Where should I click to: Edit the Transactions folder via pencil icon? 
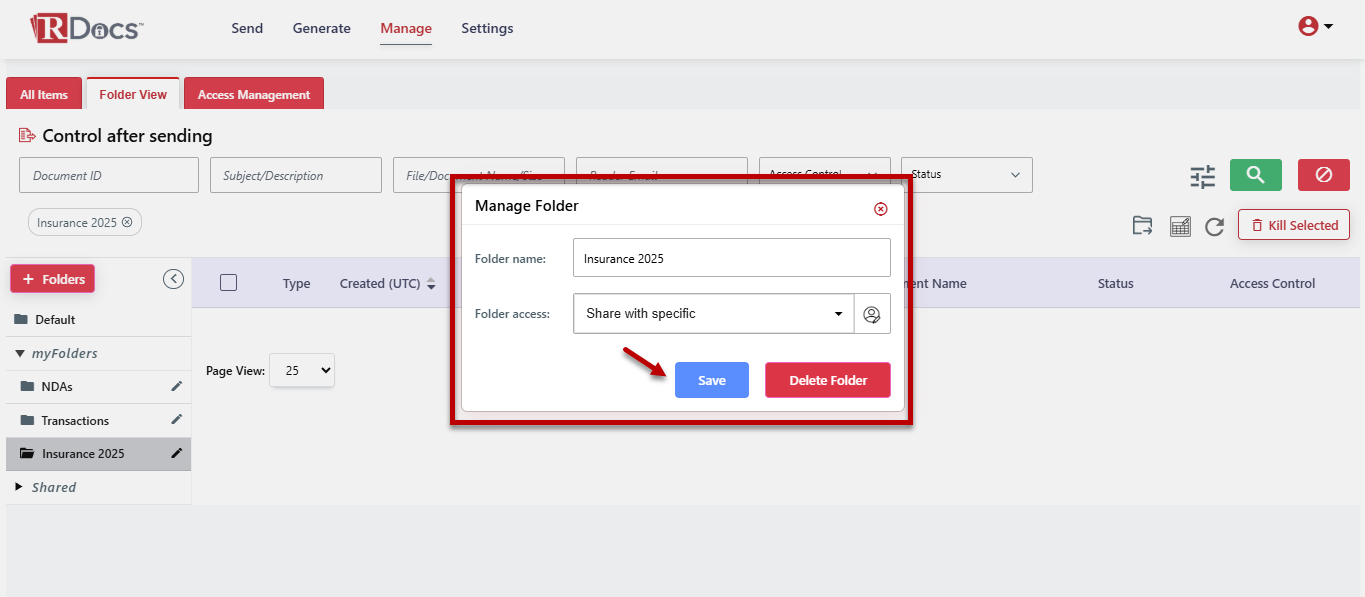pos(177,420)
